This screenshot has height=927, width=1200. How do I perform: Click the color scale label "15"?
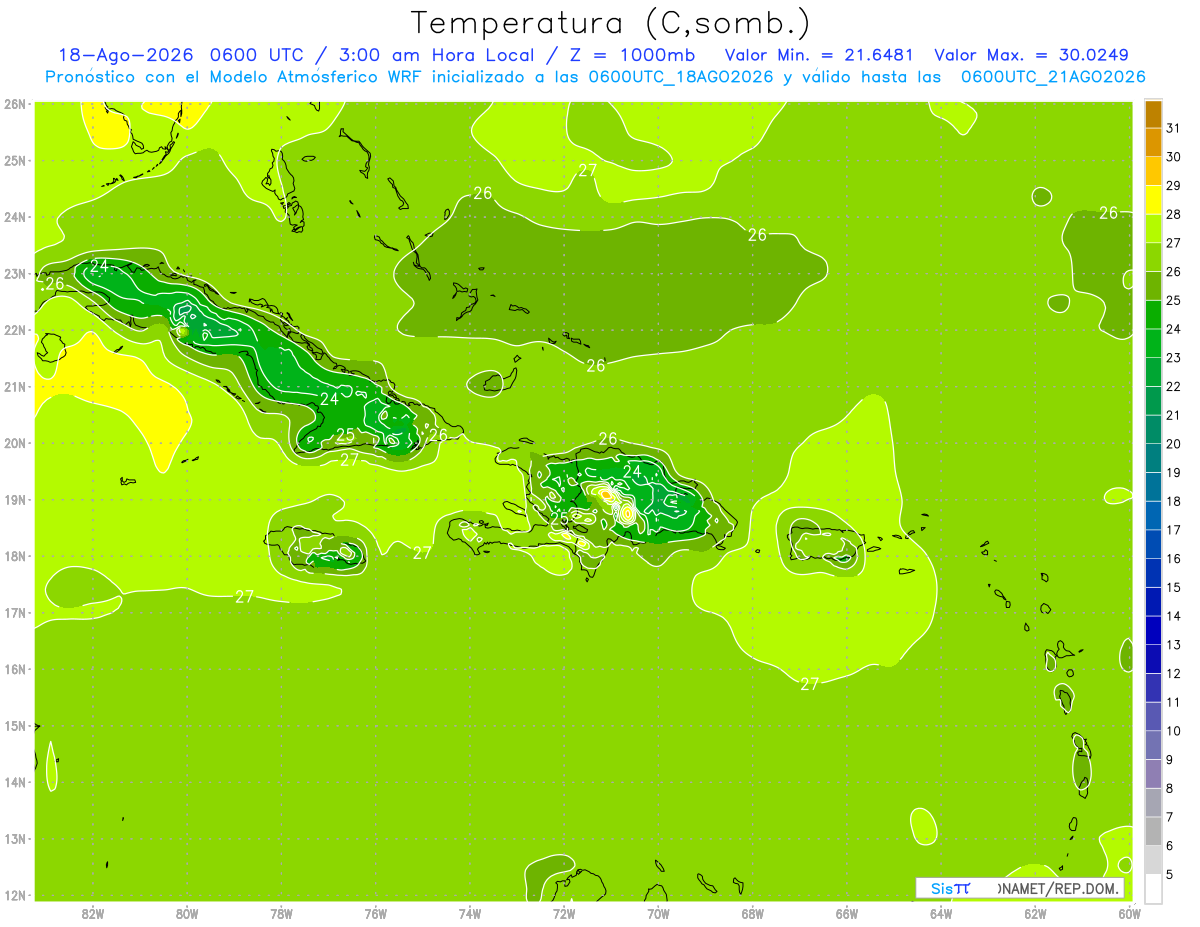pyautogui.click(x=1174, y=587)
